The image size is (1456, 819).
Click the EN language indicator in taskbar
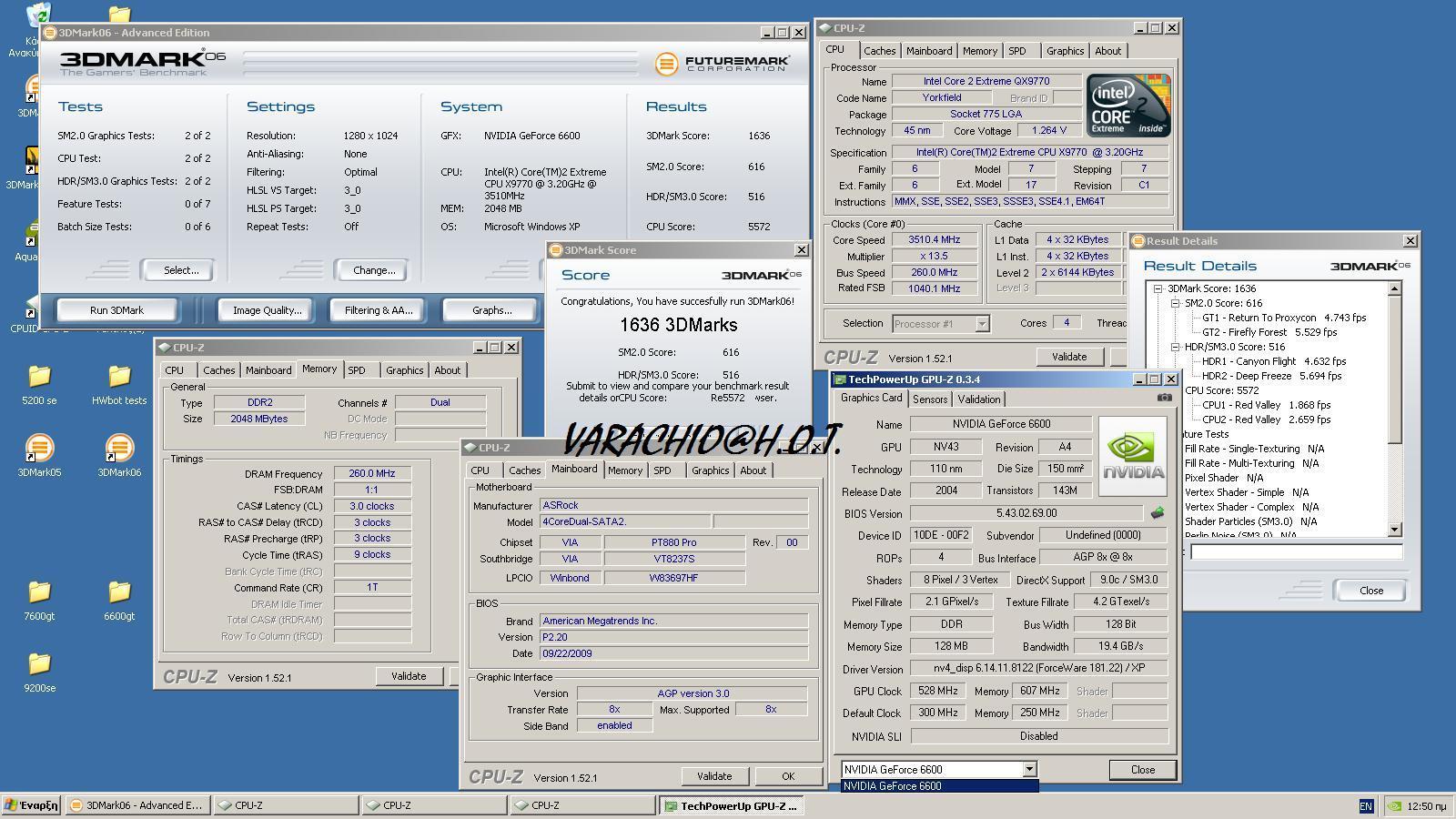(x=1366, y=806)
